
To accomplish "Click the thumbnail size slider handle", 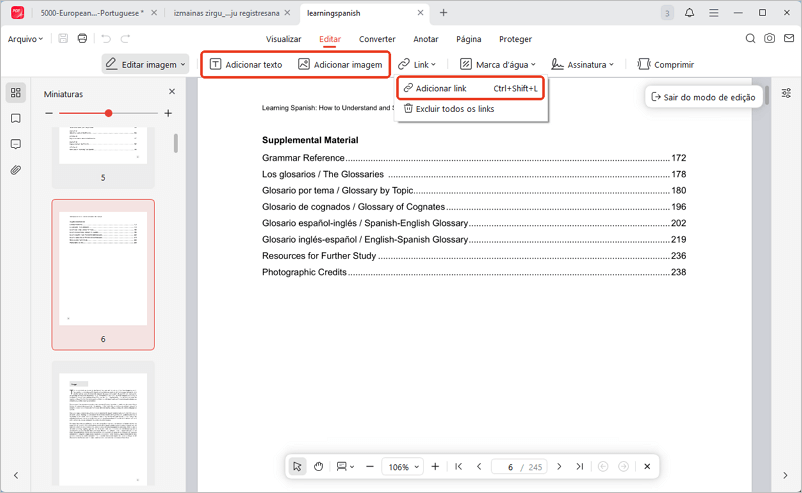I will [108, 113].
